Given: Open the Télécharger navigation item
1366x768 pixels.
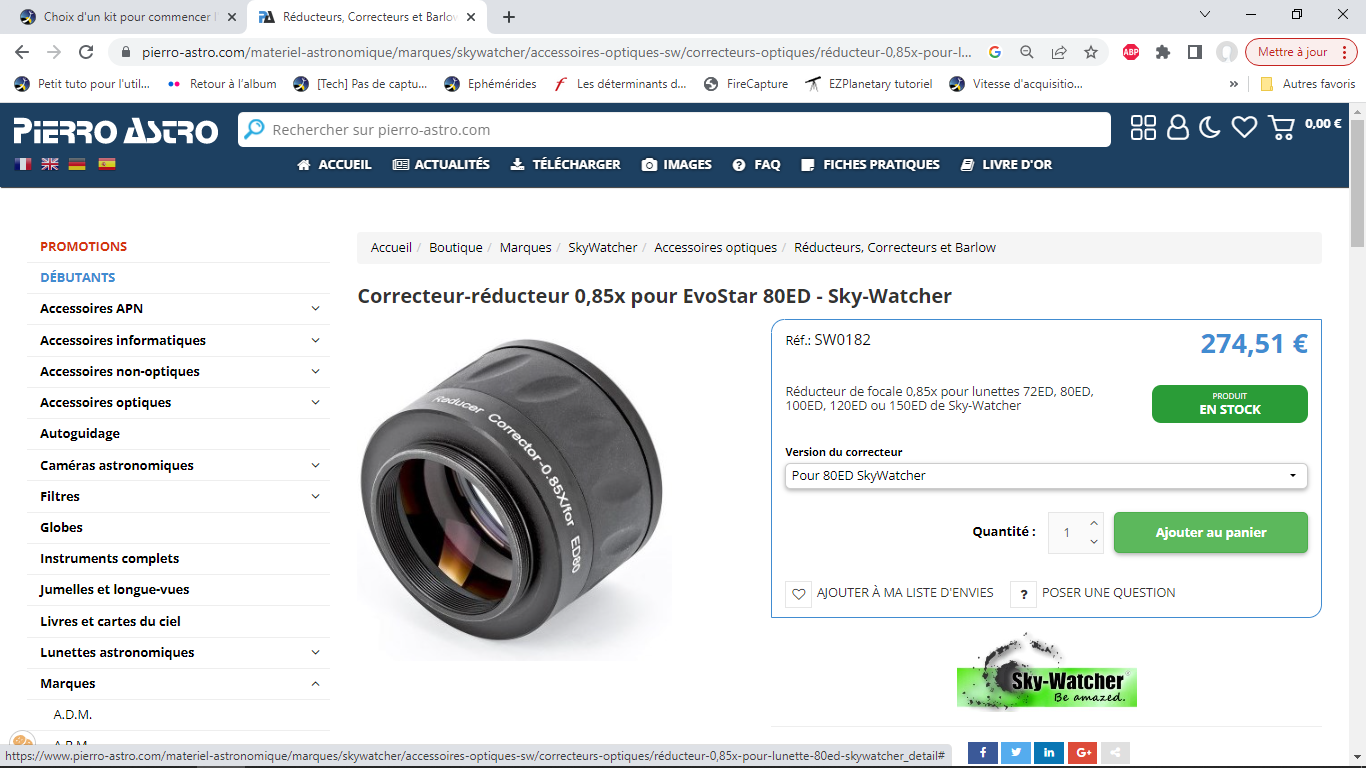Looking at the screenshot, I should [565, 165].
